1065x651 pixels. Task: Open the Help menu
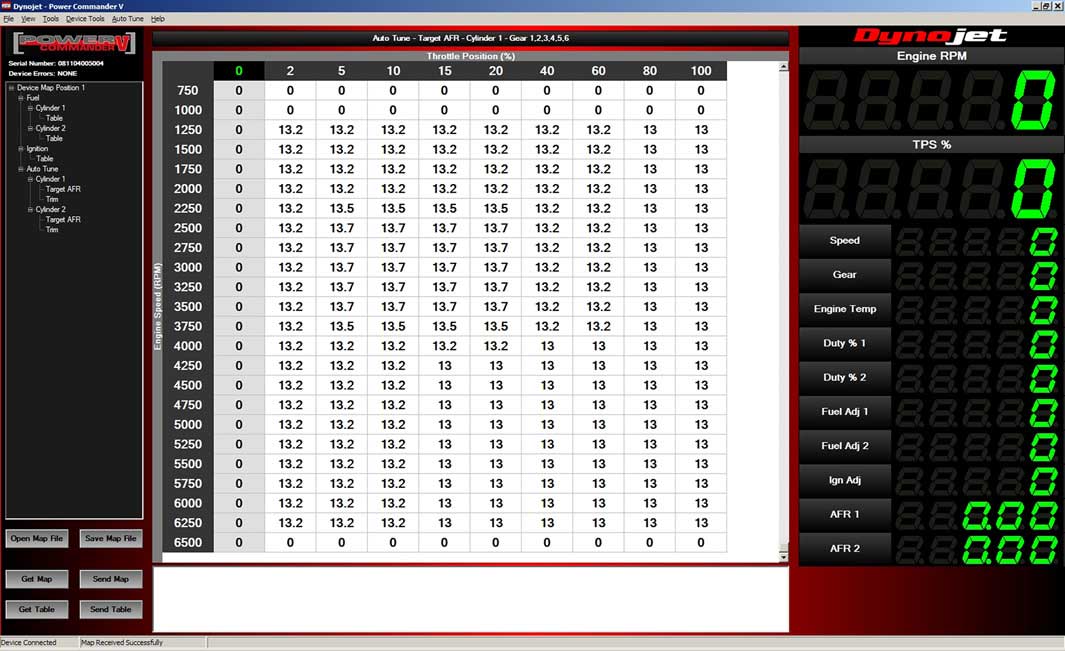pos(158,19)
